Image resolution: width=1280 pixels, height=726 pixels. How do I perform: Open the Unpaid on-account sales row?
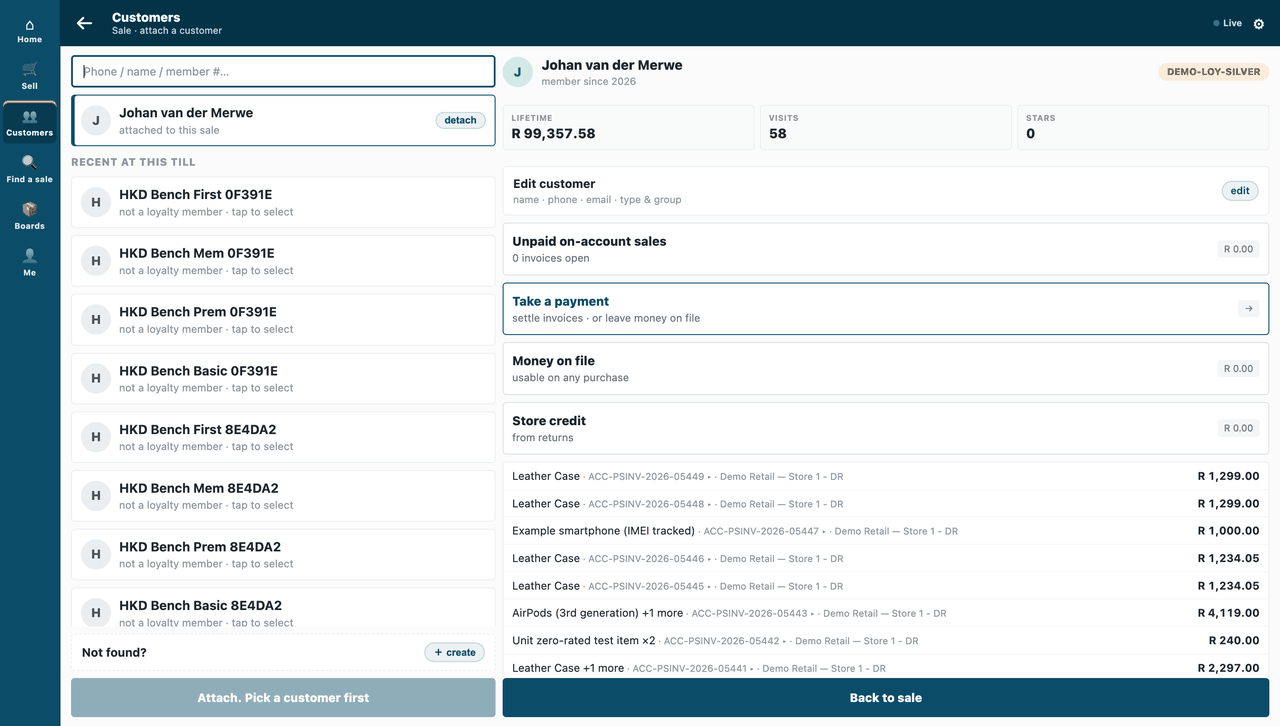pos(886,249)
